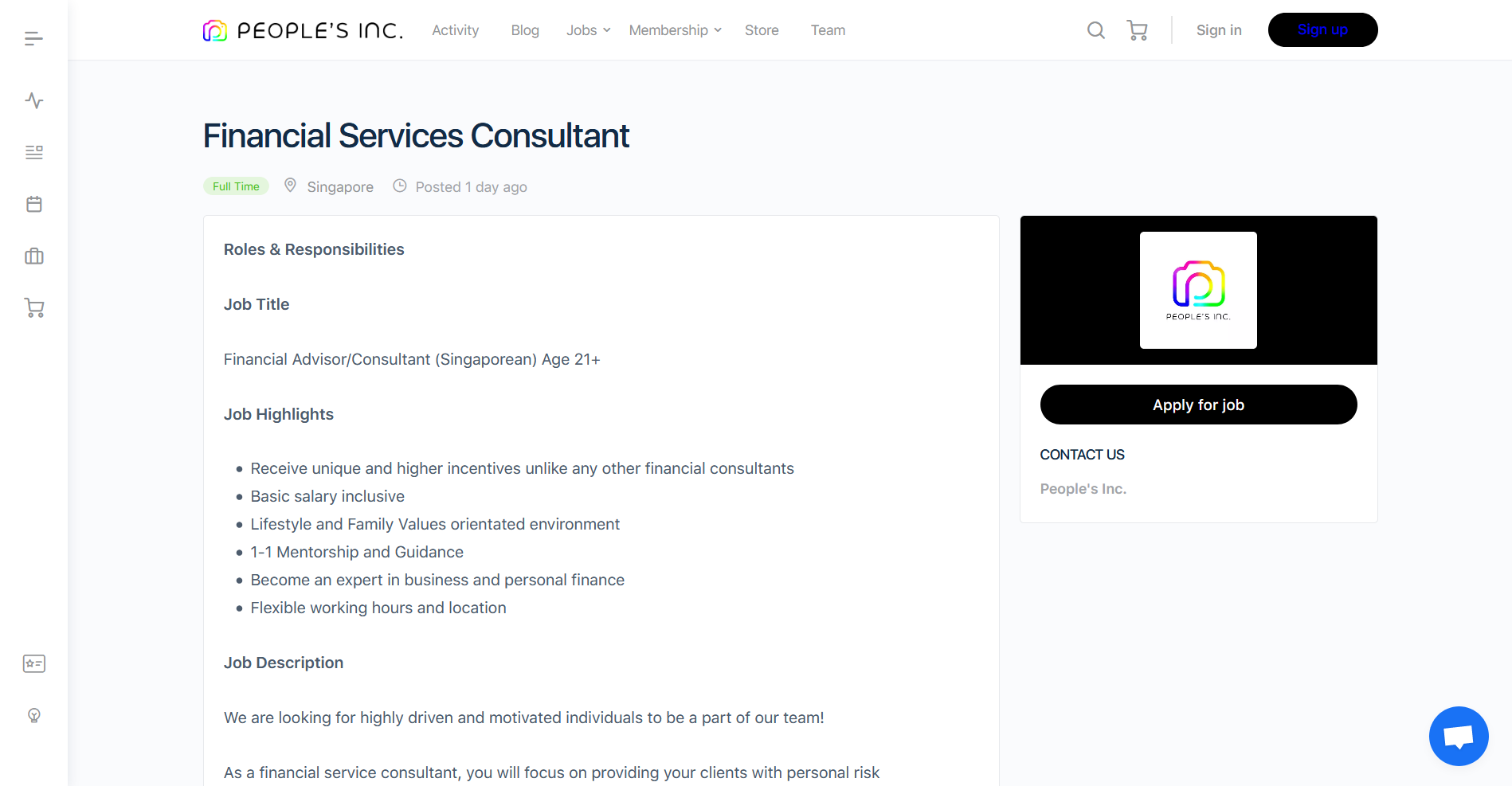Expand the Jobs dropdown menu
Image resolution: width=1512 pixels, height=786 pixels.
click(x=588, y=30)
